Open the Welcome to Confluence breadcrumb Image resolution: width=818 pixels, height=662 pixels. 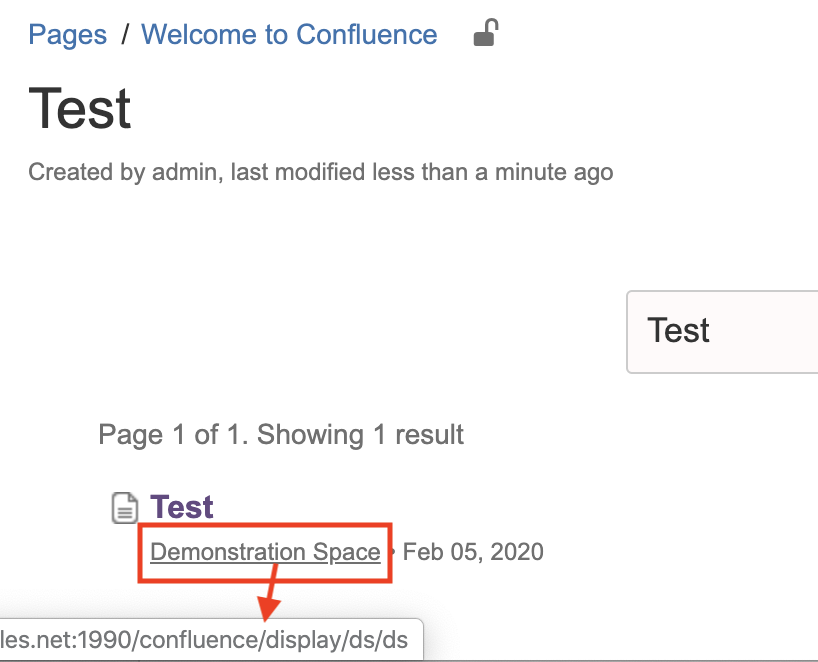coord(289,35)
